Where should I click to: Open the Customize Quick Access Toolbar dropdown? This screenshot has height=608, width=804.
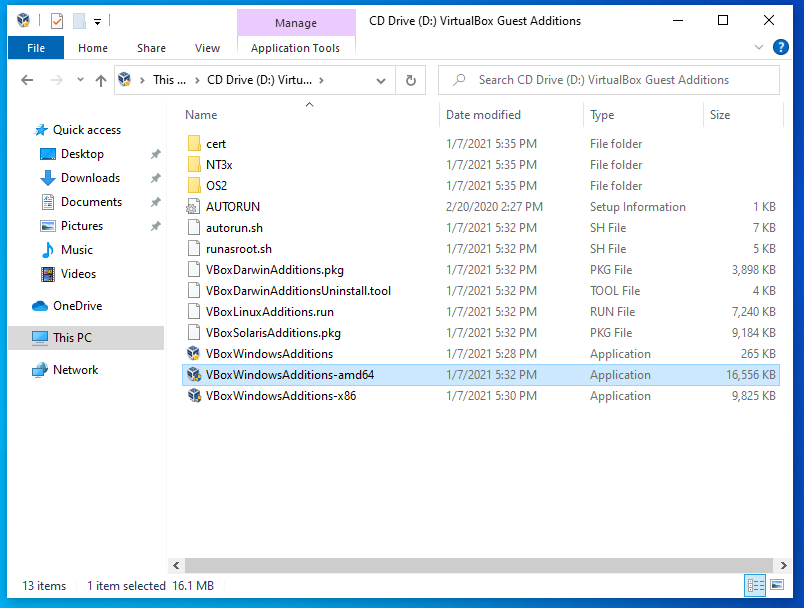(x=97, y=22)
